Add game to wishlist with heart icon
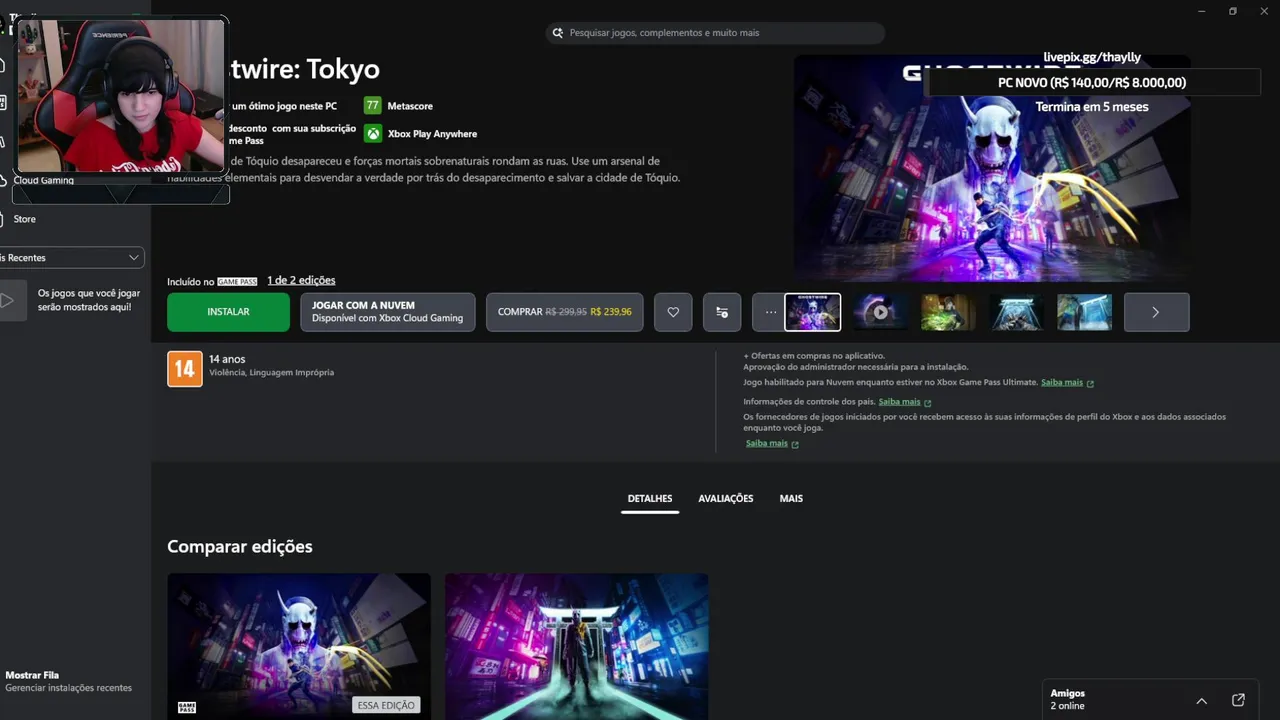The width and height of the screenshot is (1280, 720). pos(673,312)
